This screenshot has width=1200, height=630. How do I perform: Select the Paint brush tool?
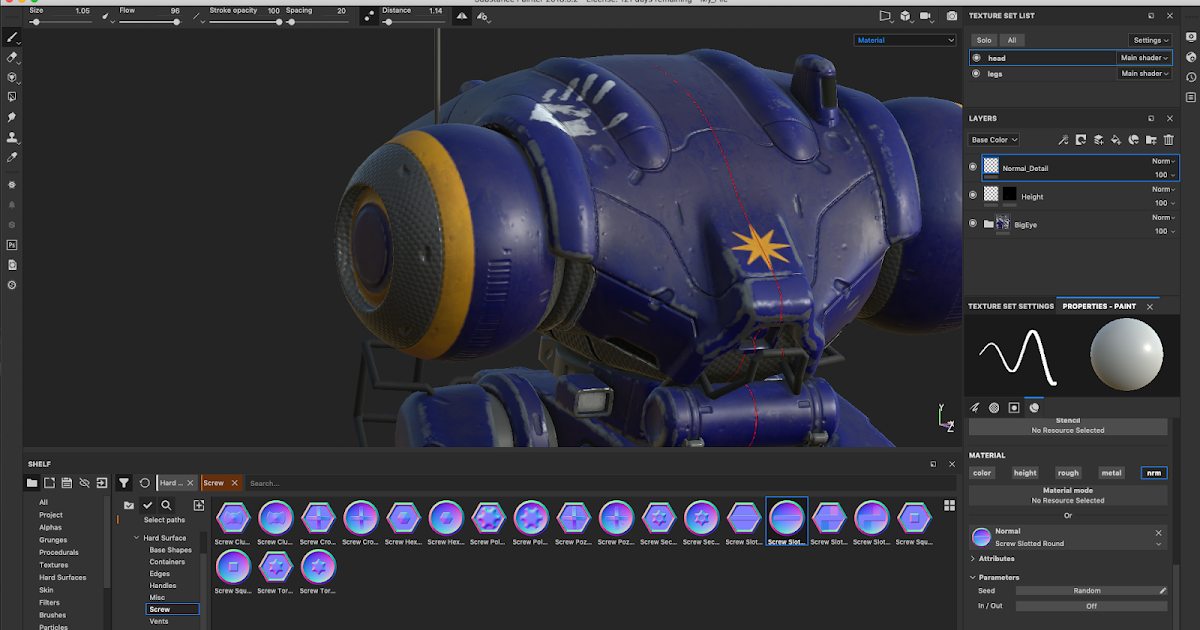coord(12,38)
